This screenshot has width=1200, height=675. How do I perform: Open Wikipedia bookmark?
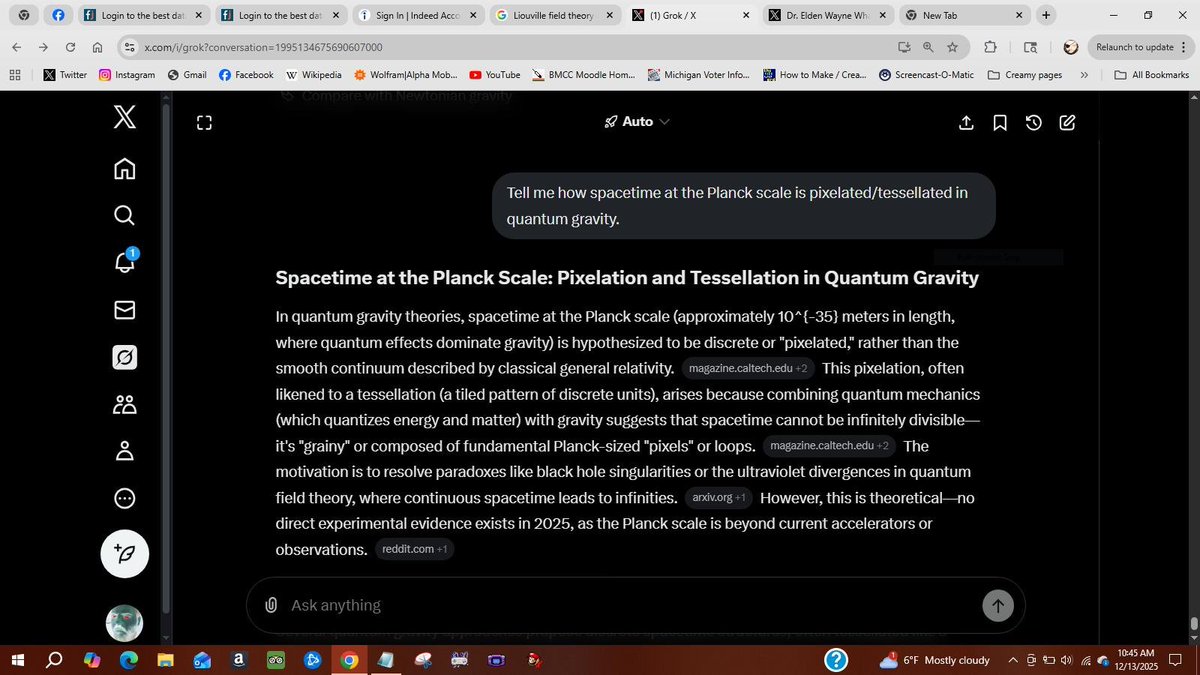tap(313, 75)
